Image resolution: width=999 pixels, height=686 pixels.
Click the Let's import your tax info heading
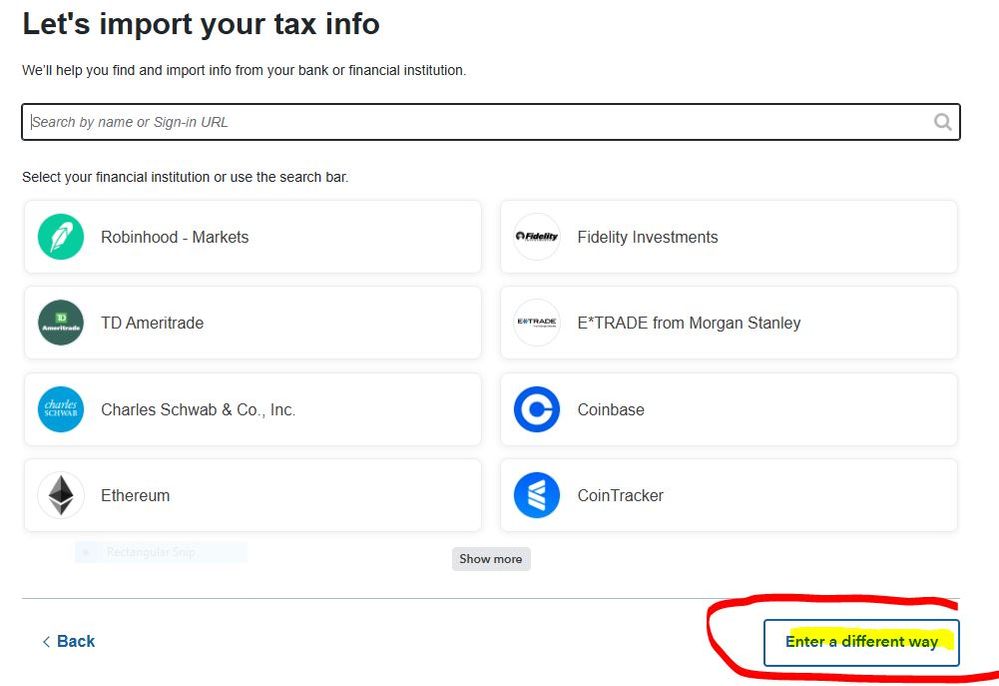click(x=201, y=25)
